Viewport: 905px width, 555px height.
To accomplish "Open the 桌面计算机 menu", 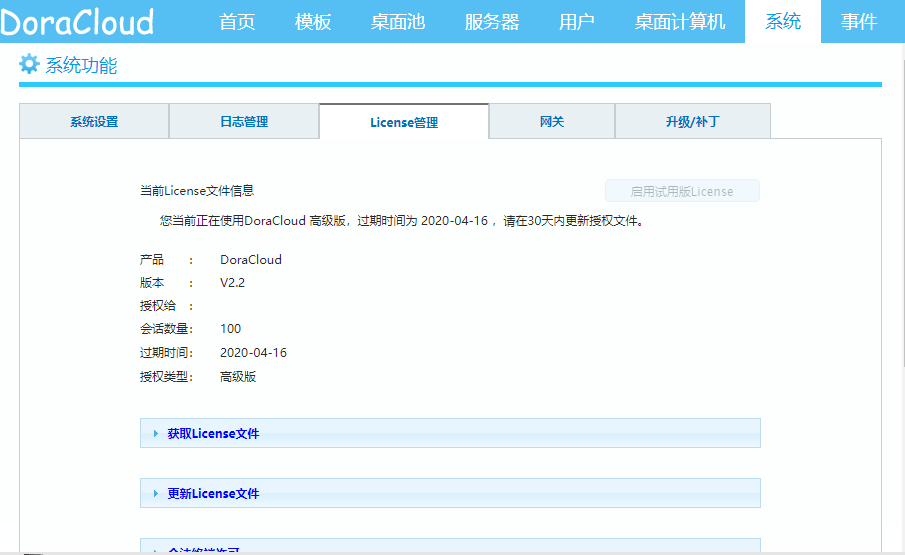I will pyautogui.click(x=680, y=22).
